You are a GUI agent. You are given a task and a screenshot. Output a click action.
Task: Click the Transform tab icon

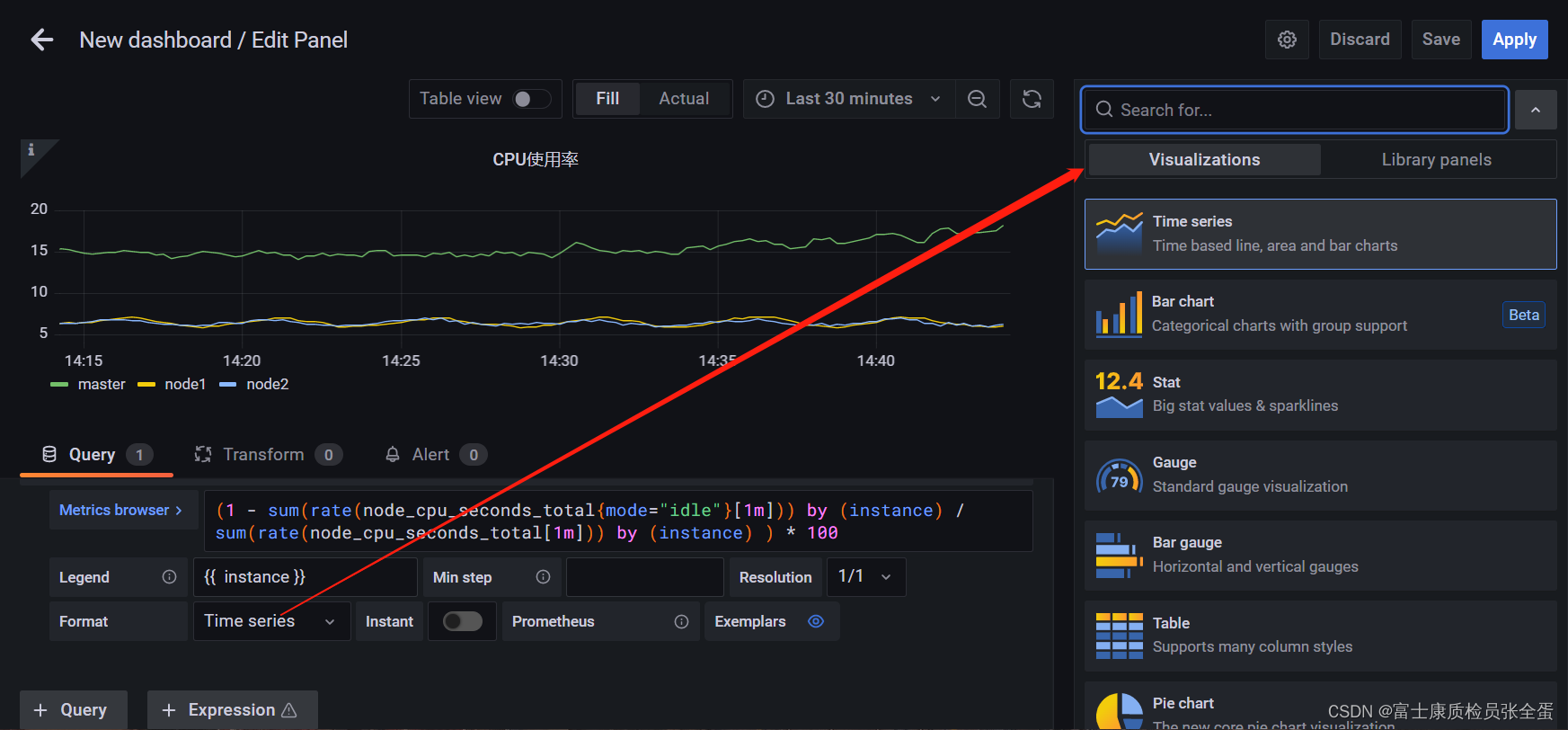(203, 454)
